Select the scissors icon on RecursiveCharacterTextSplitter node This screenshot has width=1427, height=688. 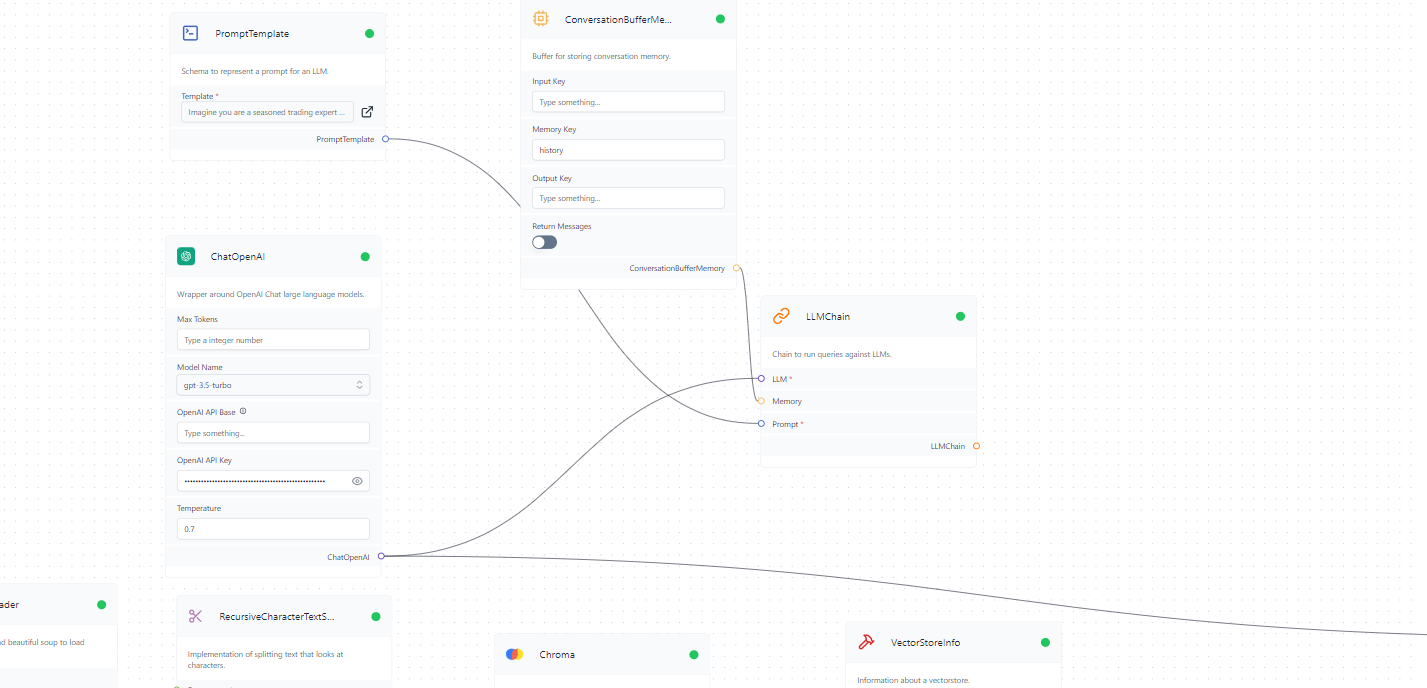[195, 616]
